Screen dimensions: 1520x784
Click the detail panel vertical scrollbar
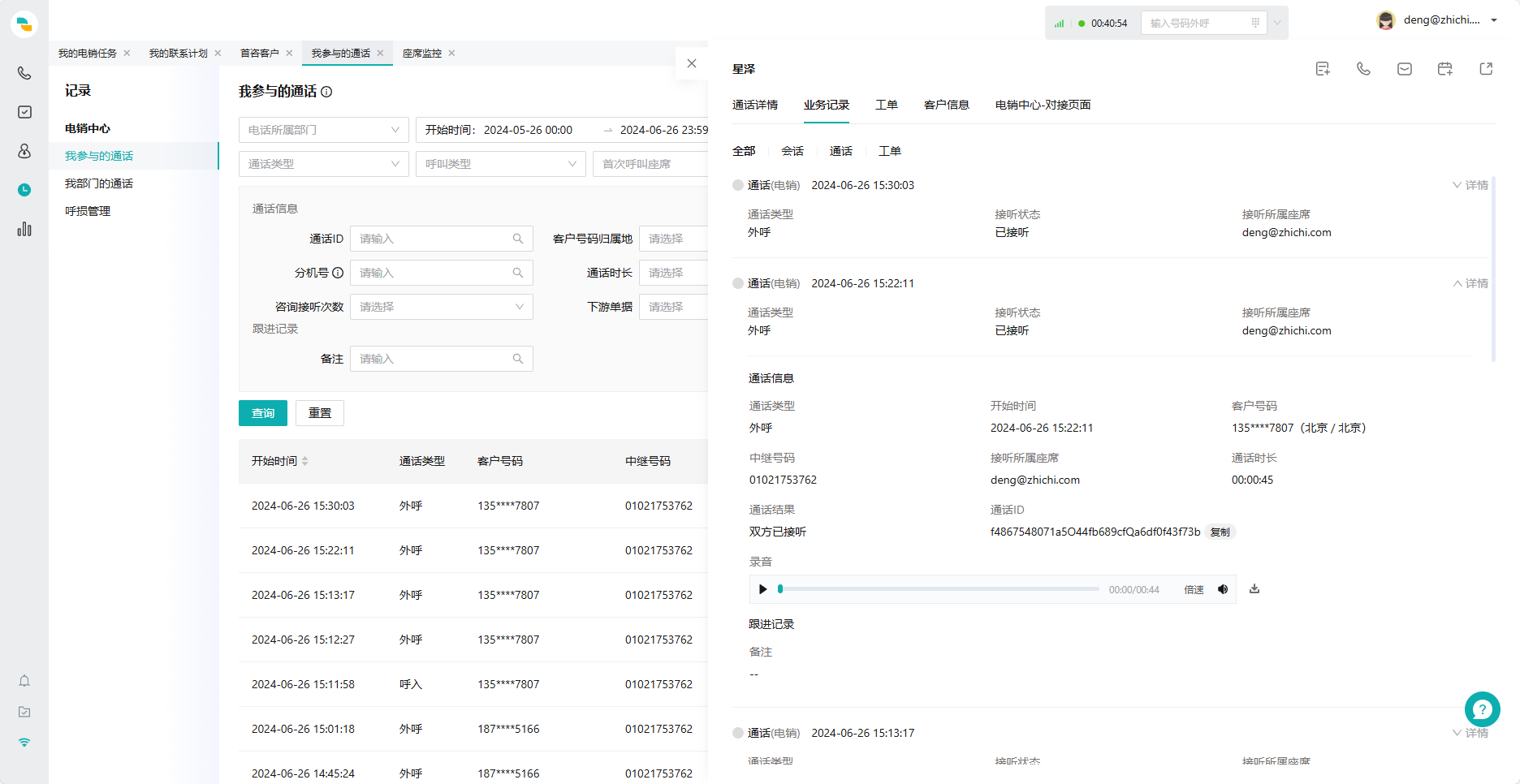[1493, 268]
